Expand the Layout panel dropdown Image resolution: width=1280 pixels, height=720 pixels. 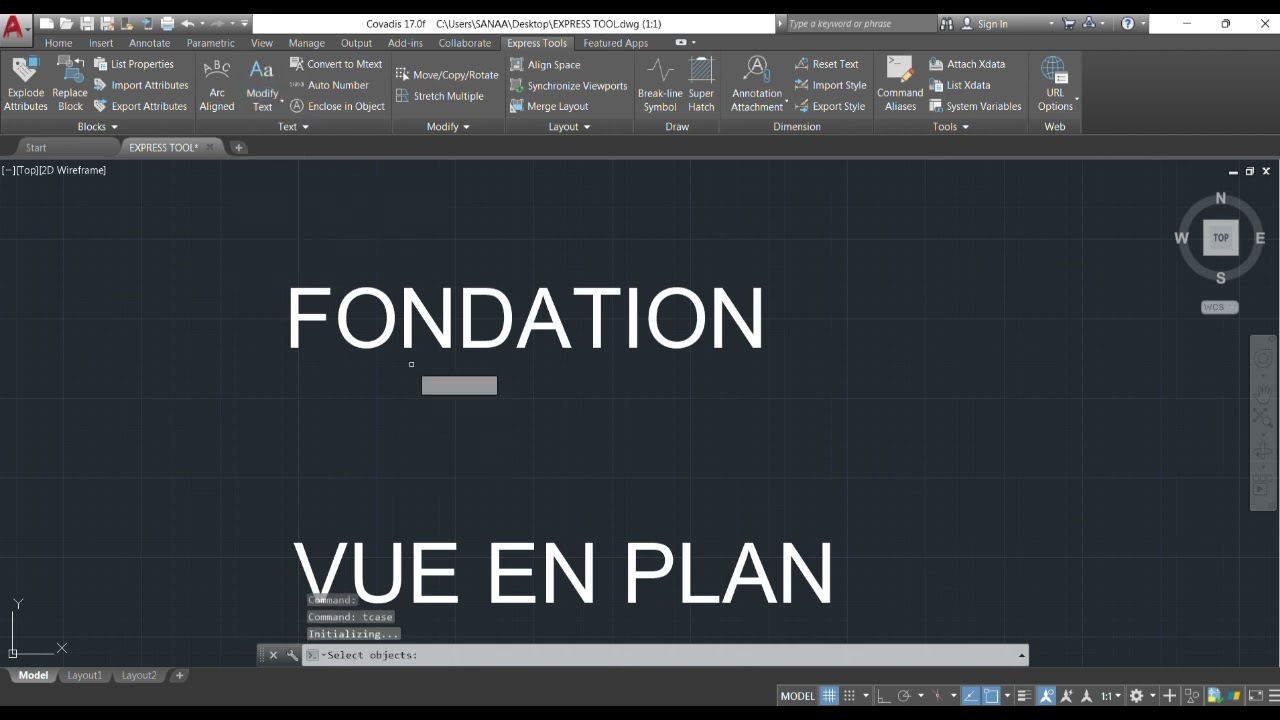(x=569, y=127)
